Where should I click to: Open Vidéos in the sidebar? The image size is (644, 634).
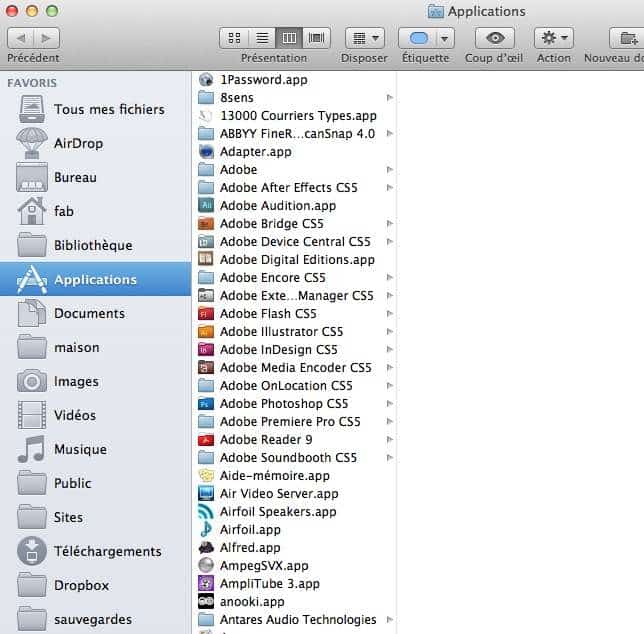(x=96, y=415)
